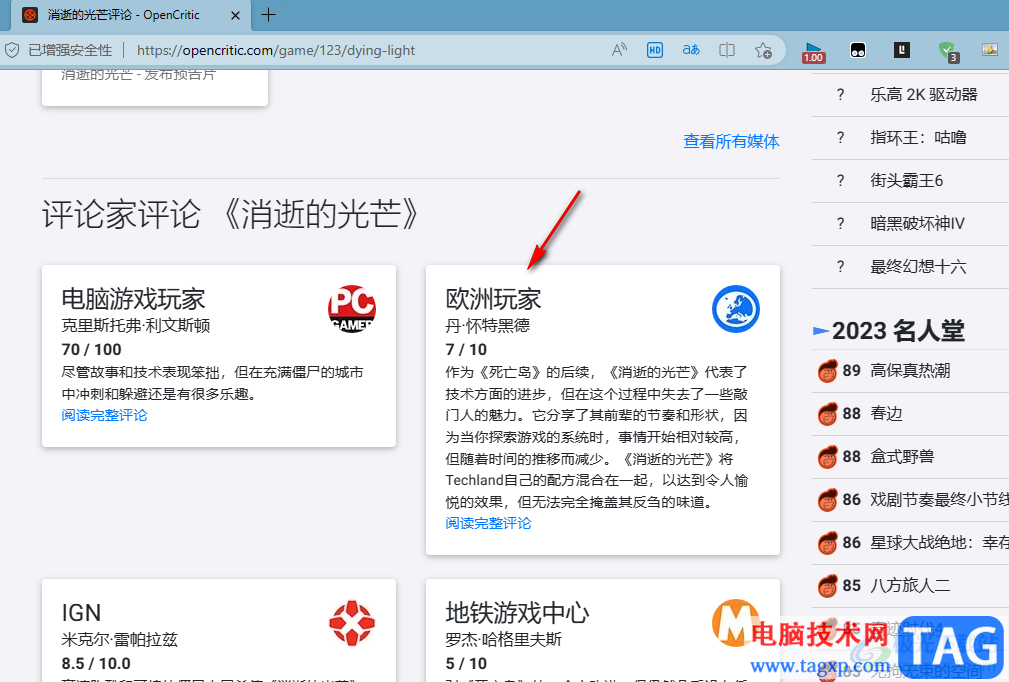The height and width of the screenshot is (682, 1009).
Task: Open 星球大战绝地 scored 86
Action: click(x=940, y=543)
